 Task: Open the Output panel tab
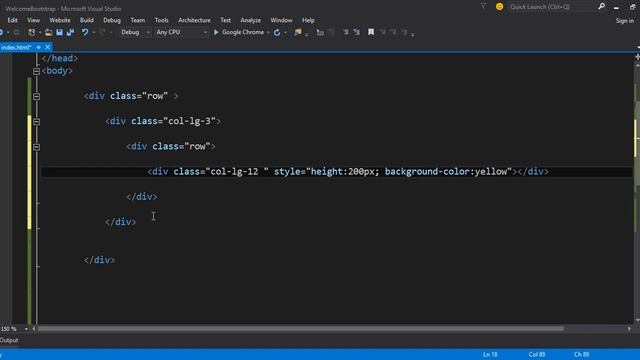click(x=9, y=340)
